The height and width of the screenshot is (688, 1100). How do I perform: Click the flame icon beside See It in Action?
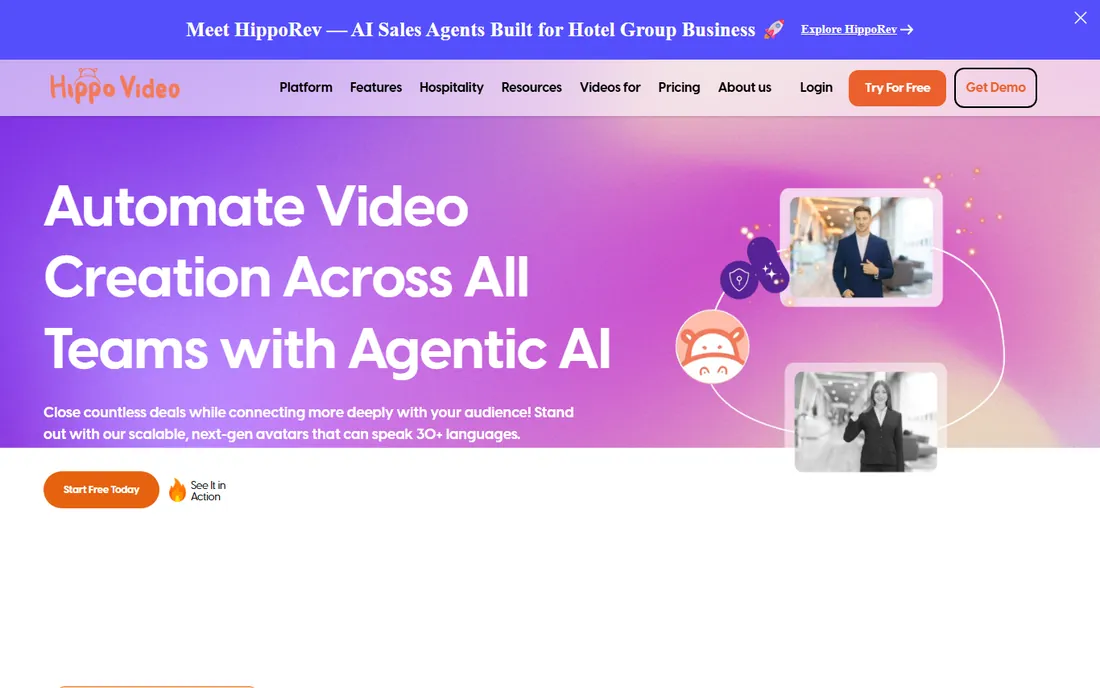[177, 490]
